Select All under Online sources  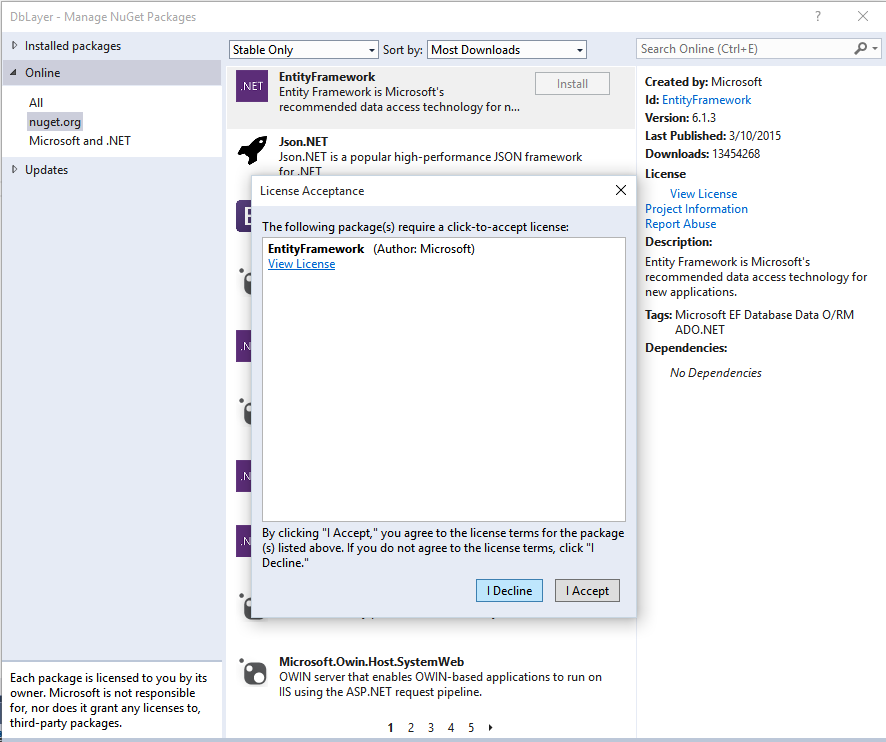(x=36, y=102)
